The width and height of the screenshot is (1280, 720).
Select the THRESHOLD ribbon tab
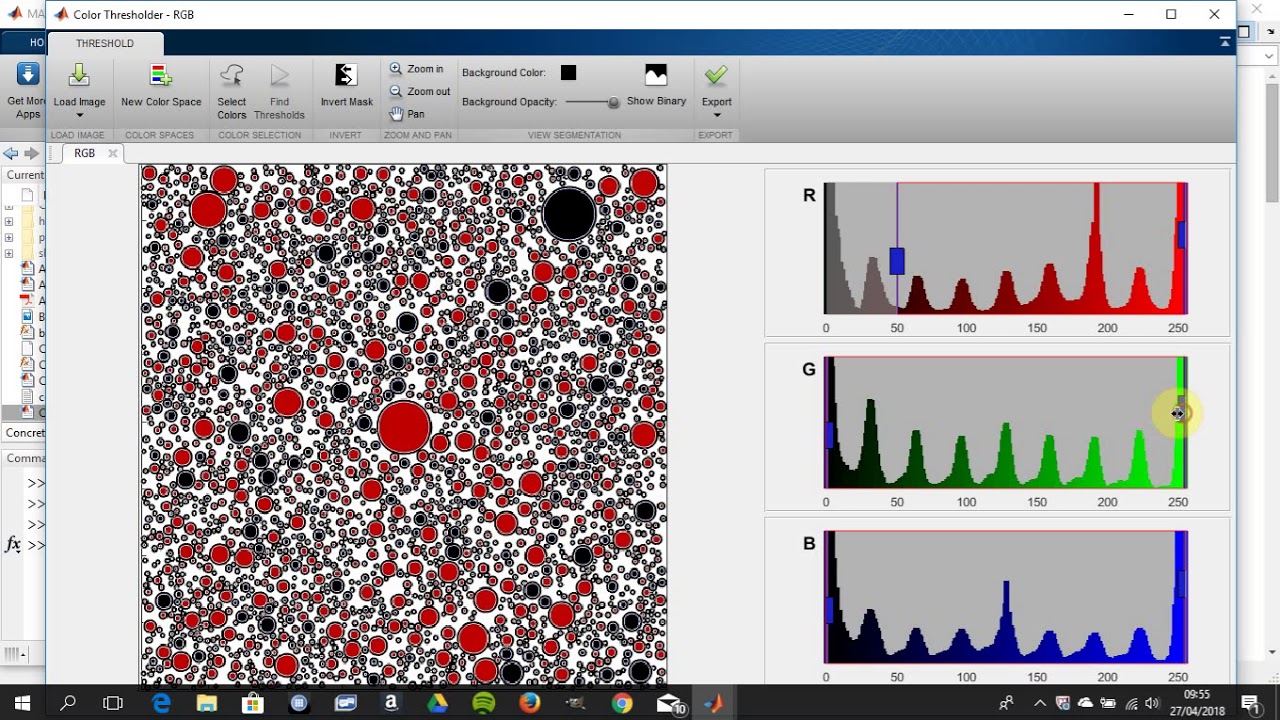tap(105, 43)
